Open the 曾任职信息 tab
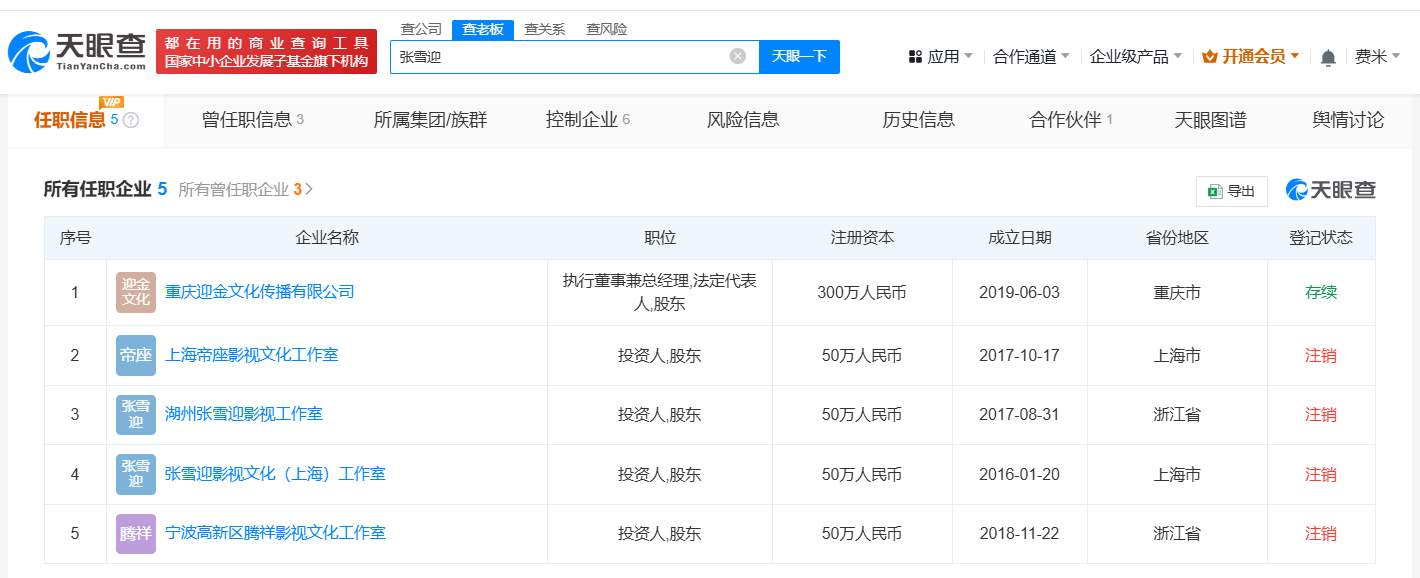This screenshot has height=578, width=1420. (x=252, y=120)
